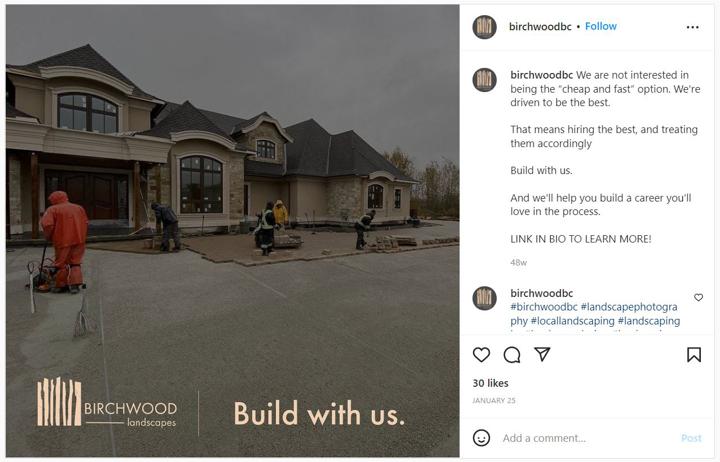720x462 pixels.
Task: Like the hashtag comment's small heart
Action: (x=698, y=298)
